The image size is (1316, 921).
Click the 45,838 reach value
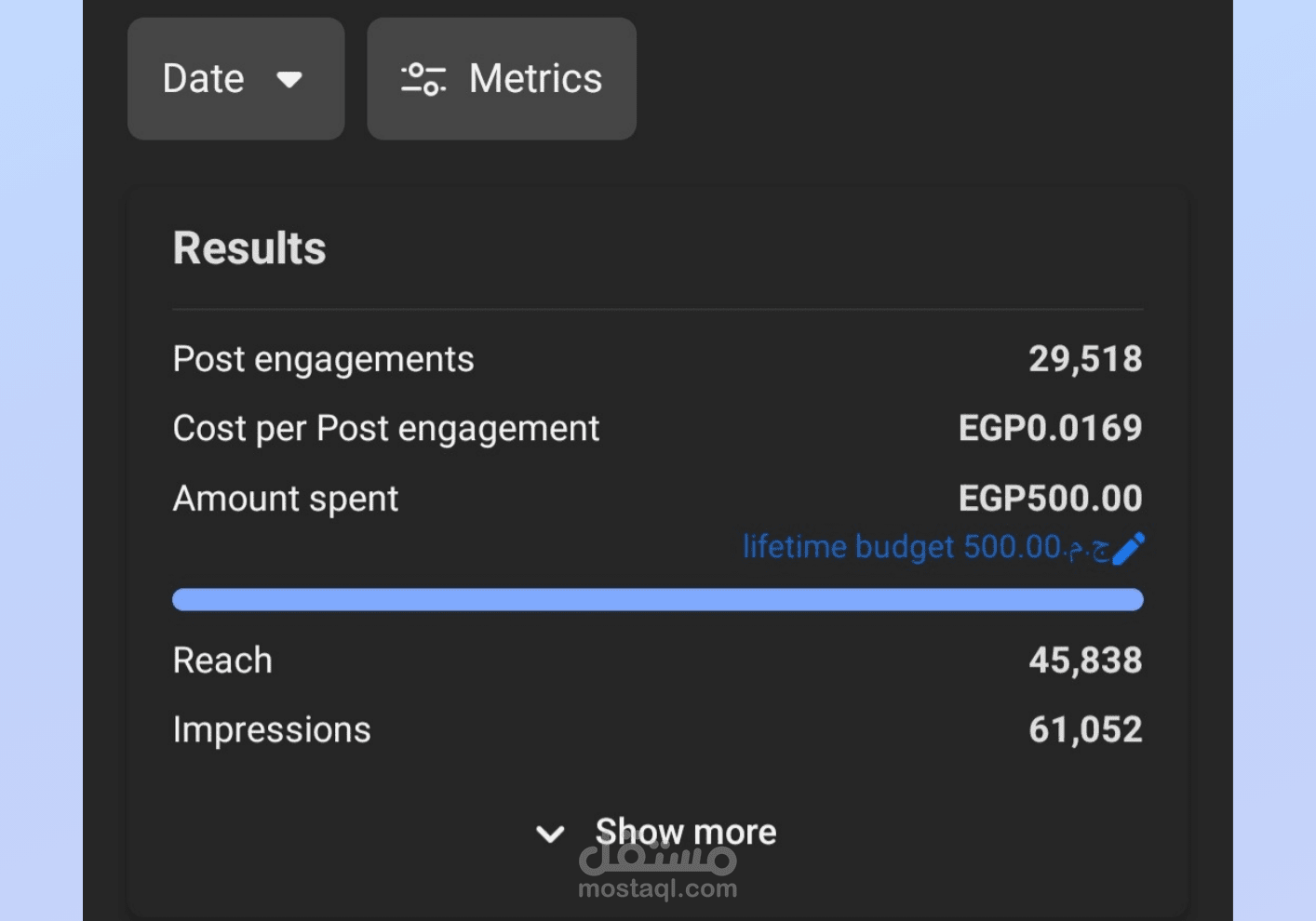pos(1084,661)
